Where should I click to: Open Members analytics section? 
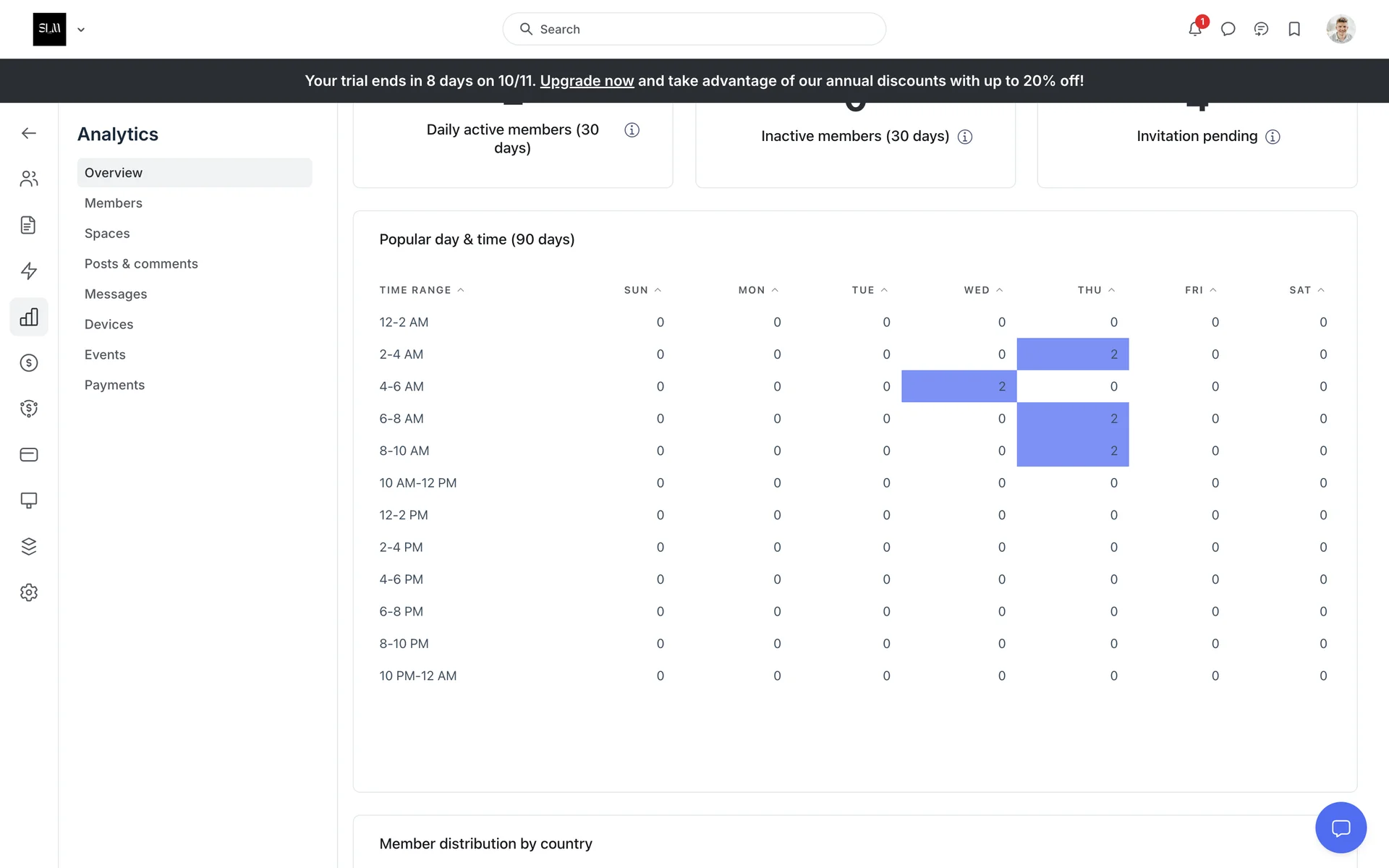coord(114,203)
